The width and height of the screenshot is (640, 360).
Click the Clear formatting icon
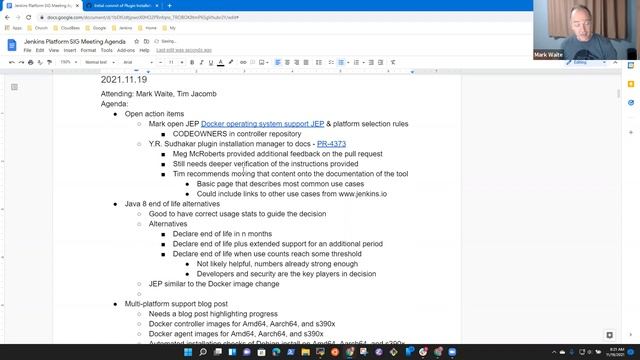393,62
